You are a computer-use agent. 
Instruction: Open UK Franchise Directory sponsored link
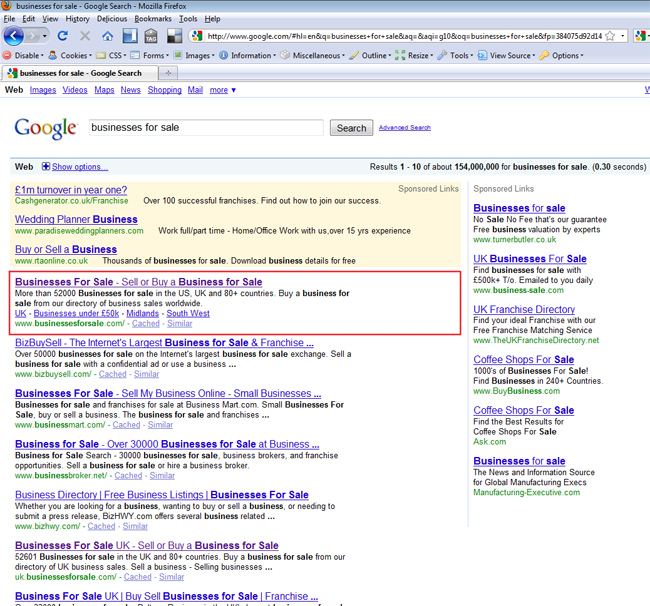pyautogui.click(x=524, y=309)
